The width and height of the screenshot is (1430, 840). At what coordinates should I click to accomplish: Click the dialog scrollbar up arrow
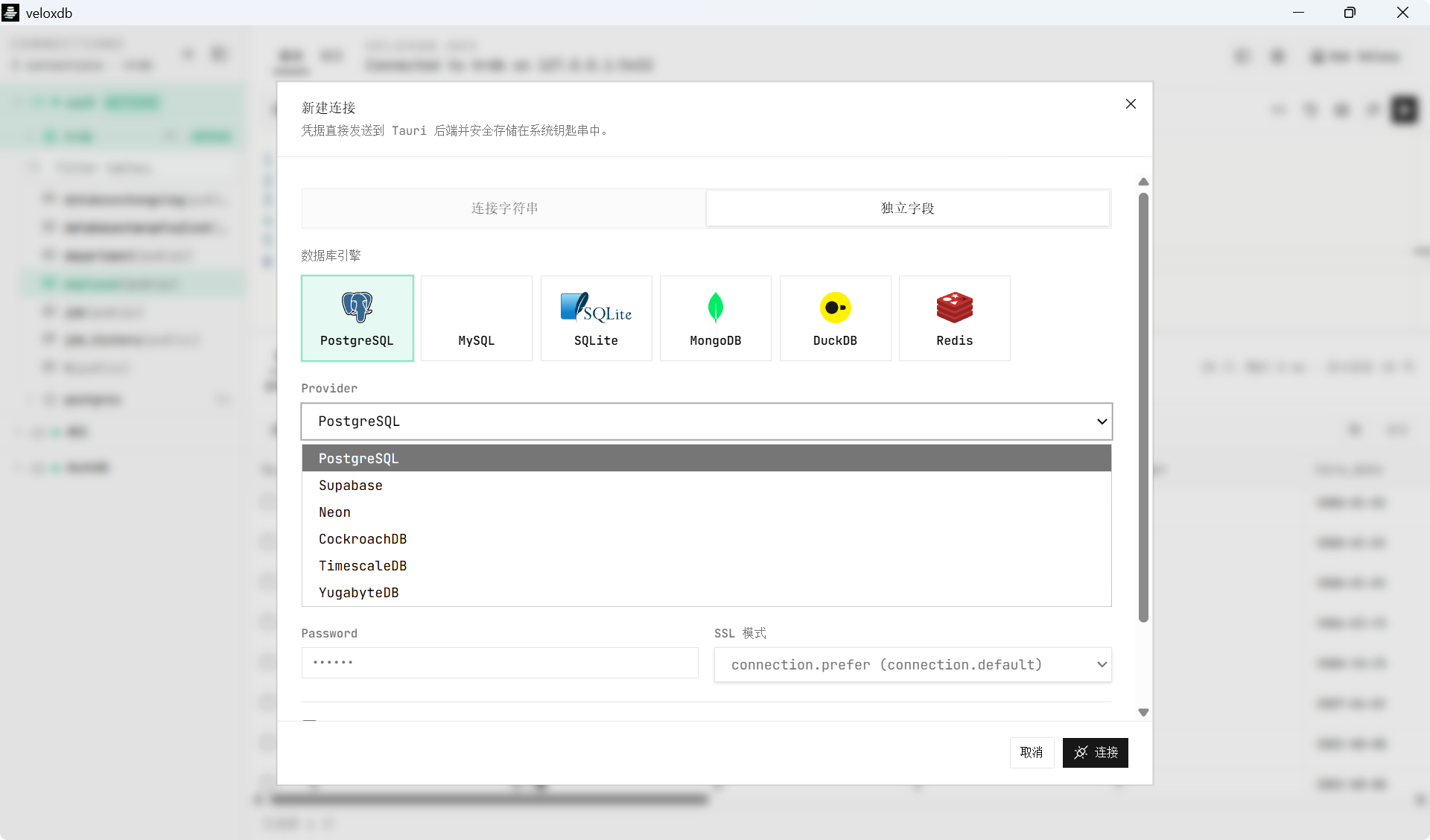pos(1143,182)
